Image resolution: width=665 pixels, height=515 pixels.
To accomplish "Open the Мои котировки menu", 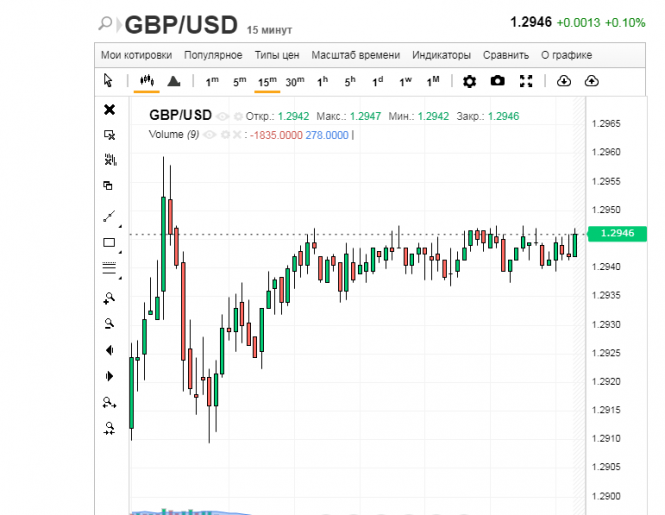I will [136, 55].
